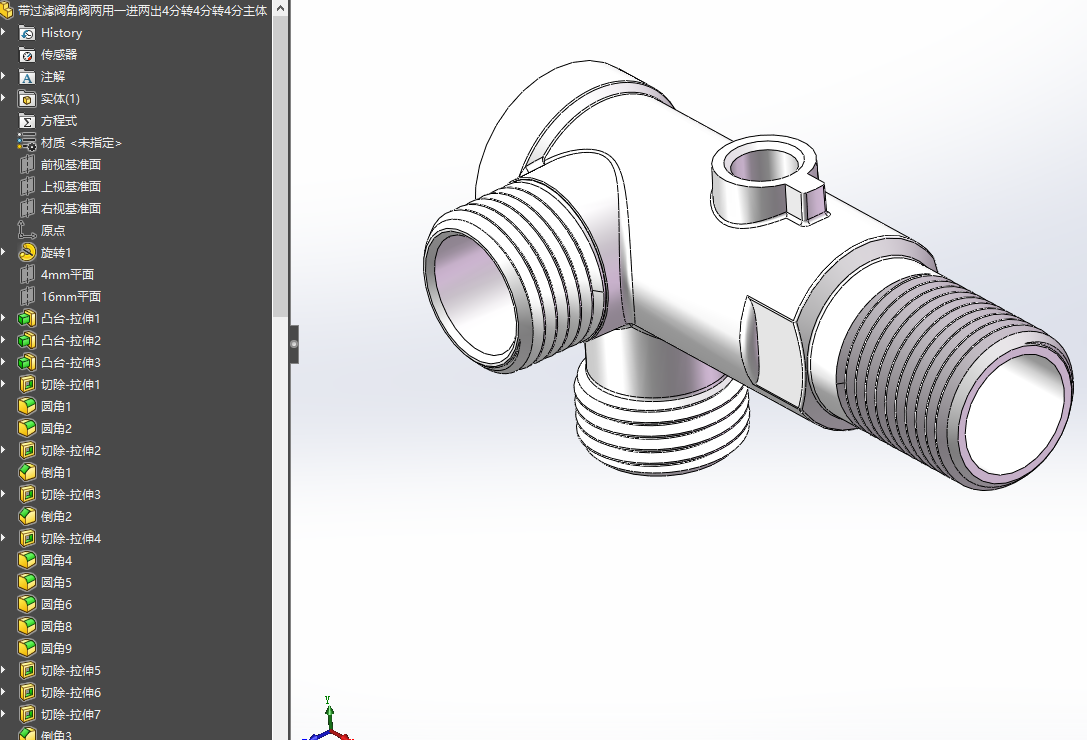This screenshot has width=1087, height=740.
Task: Click the feature tree scroll-up arrow
Action: [x=280, y=8]
